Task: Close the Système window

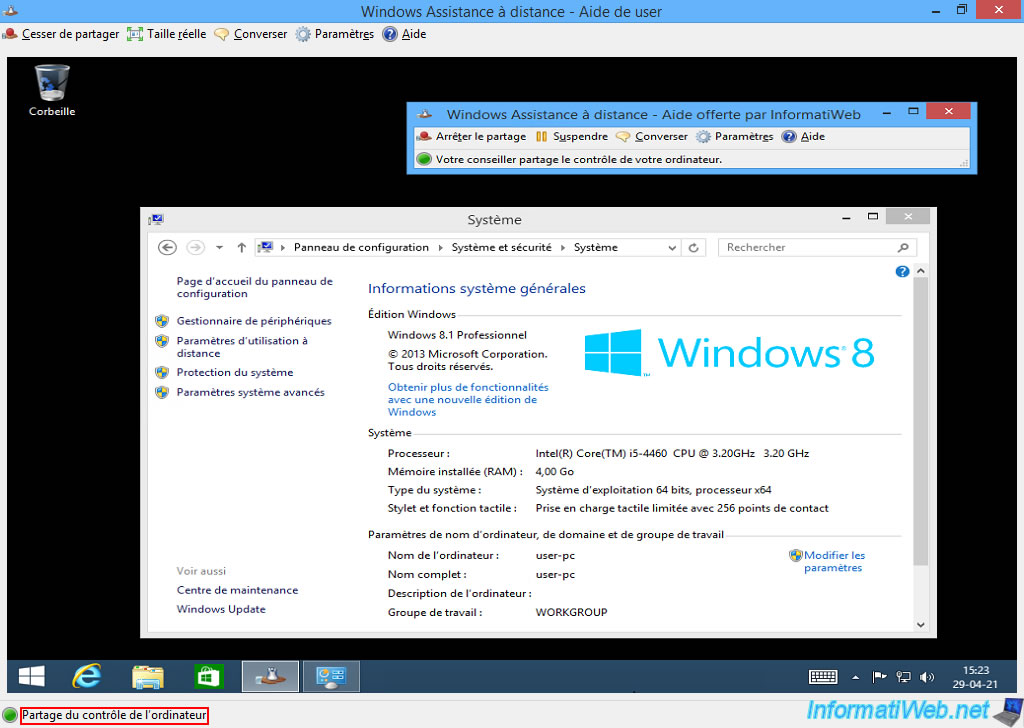Action: 908,217
